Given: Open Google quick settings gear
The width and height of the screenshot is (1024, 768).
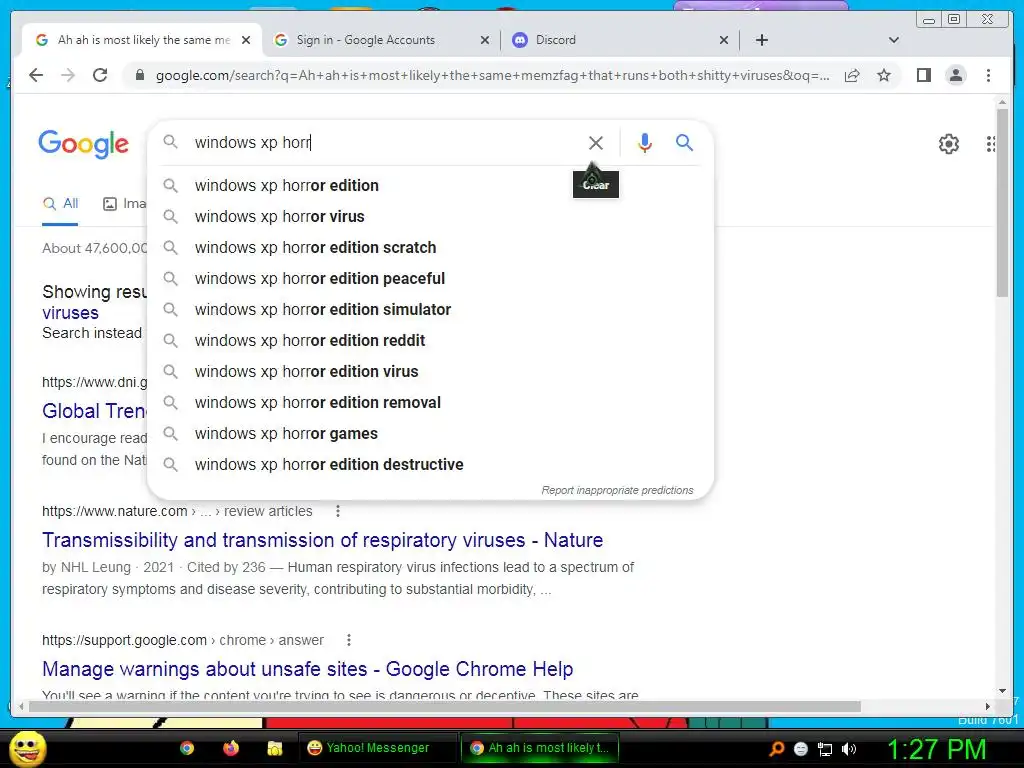Looking at the screenshot, I should tap(948, 144).
